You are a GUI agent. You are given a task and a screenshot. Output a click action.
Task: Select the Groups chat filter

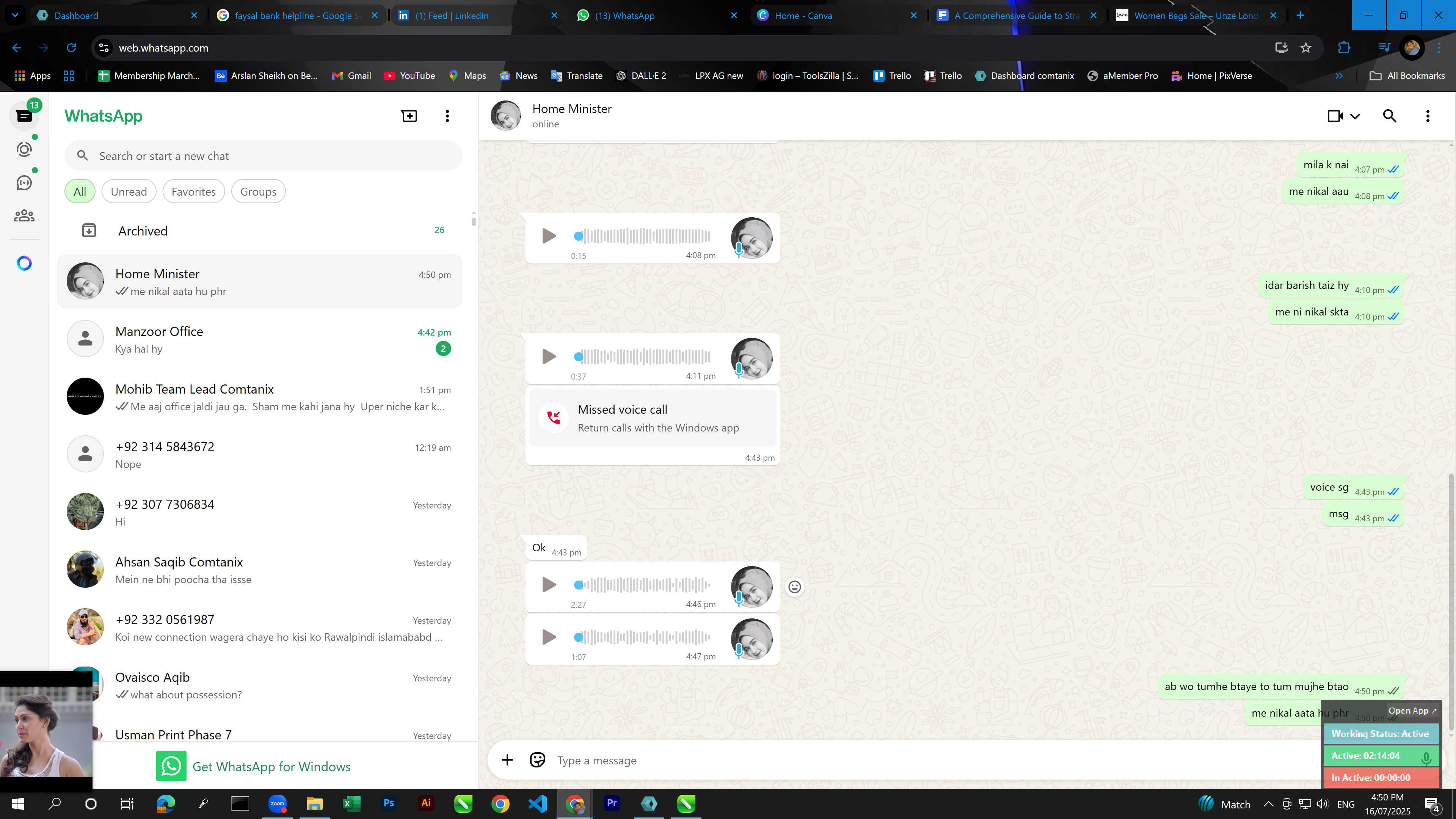tap(258, 191)
